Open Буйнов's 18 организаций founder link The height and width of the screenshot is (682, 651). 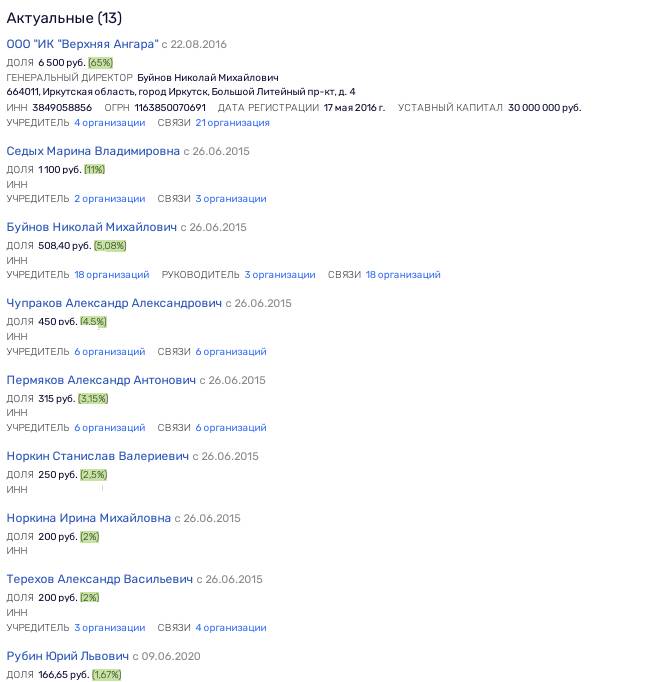112,275
